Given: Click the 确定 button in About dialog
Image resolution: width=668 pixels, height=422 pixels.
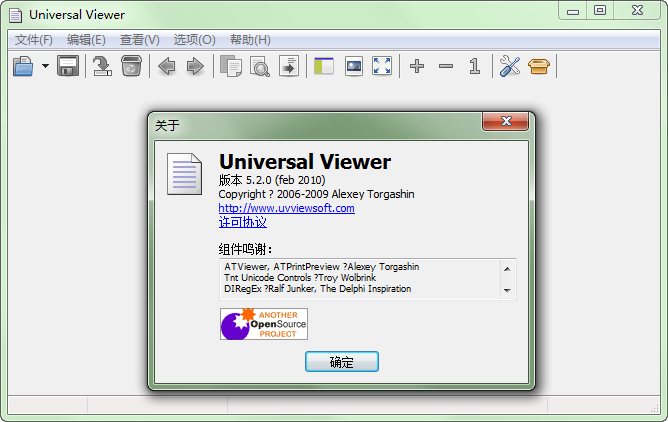Looking at the screenshot, I should coord(342,362).
